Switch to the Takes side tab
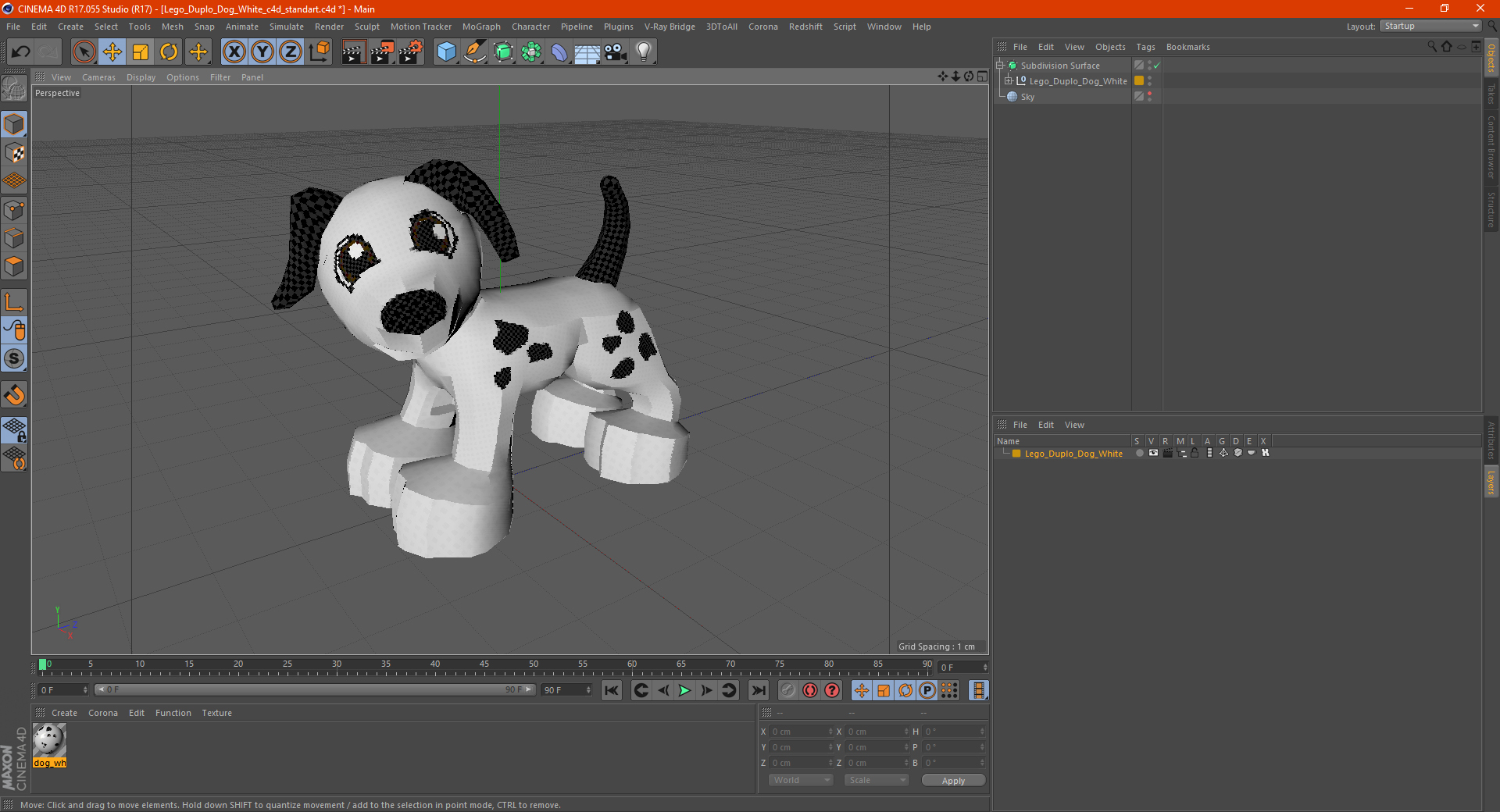 (1491, 94)
